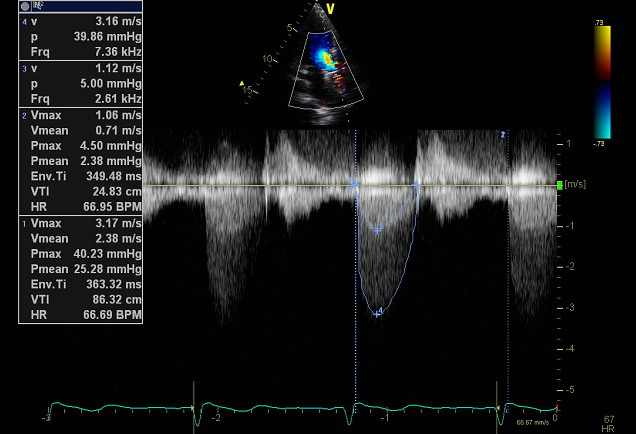The width and height of the screenshot is (636, 434).
Task: Click the trace end cross on the baseline
Action: [x=417, y=185]
